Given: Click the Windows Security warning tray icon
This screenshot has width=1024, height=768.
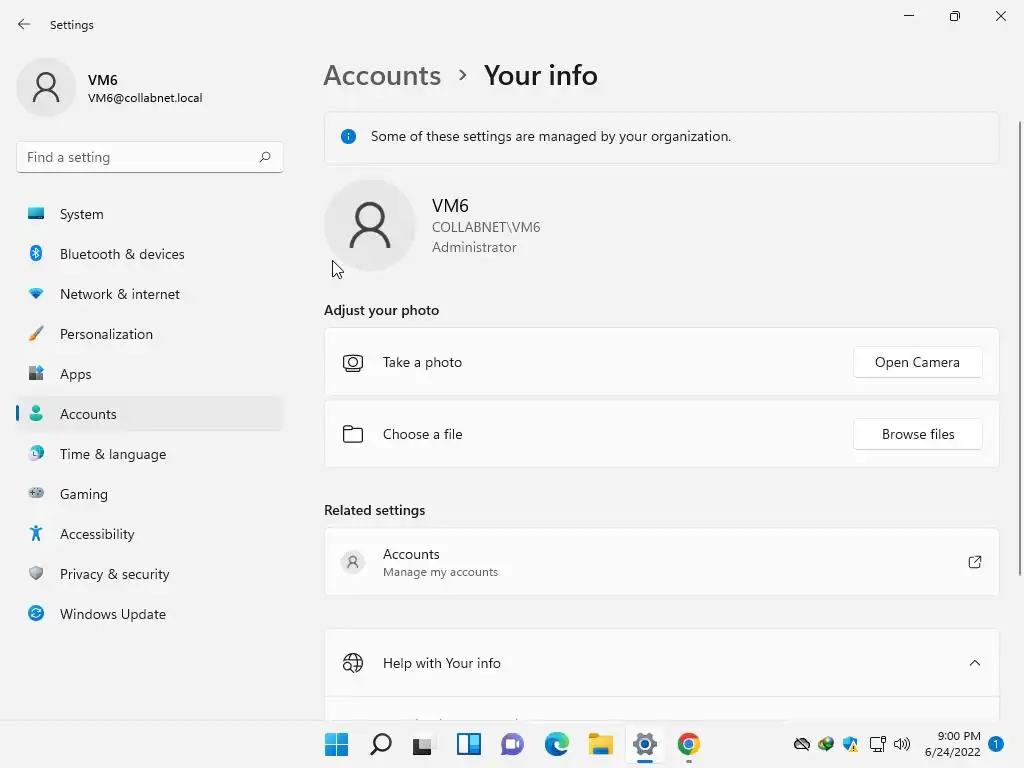Looking at the screenshot, I should click(850, 744).
